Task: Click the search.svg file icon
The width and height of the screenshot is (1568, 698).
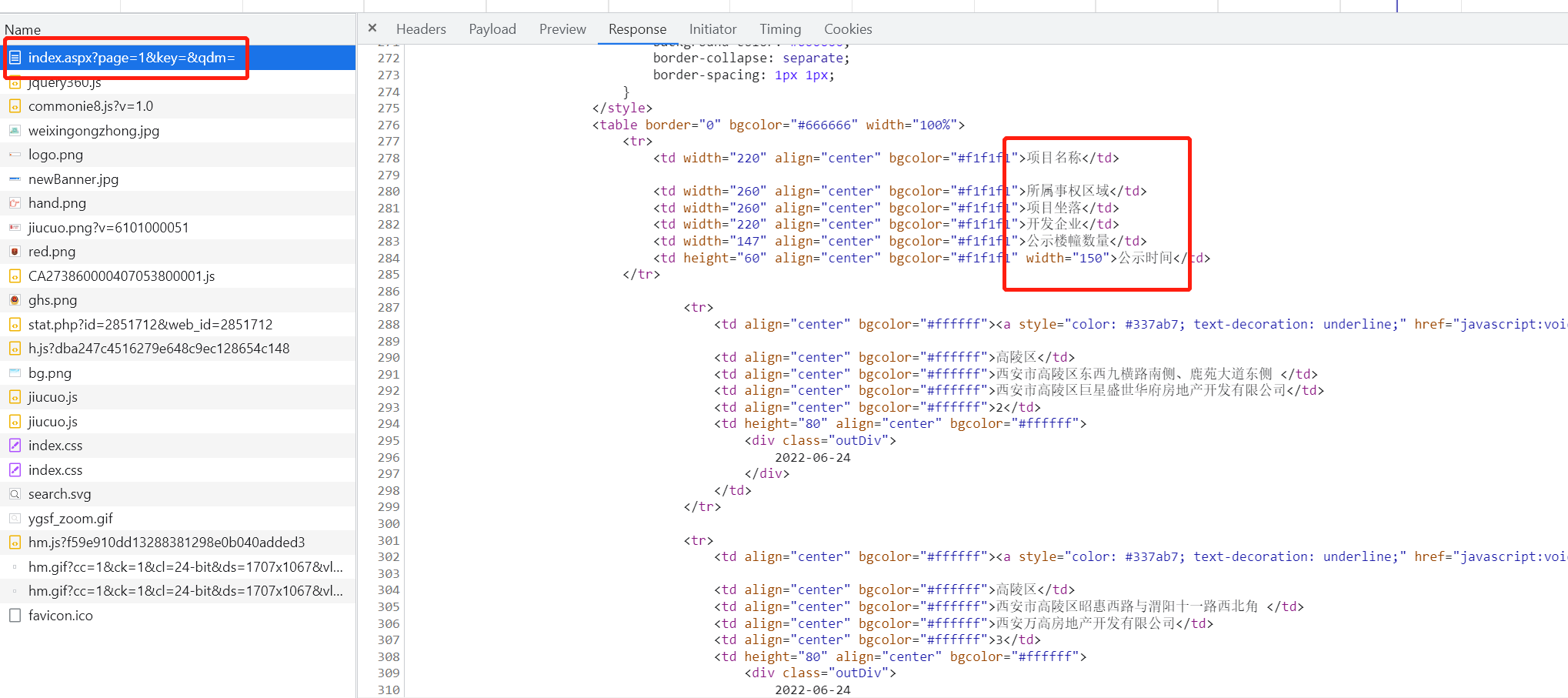Action: tap(15, 494)
